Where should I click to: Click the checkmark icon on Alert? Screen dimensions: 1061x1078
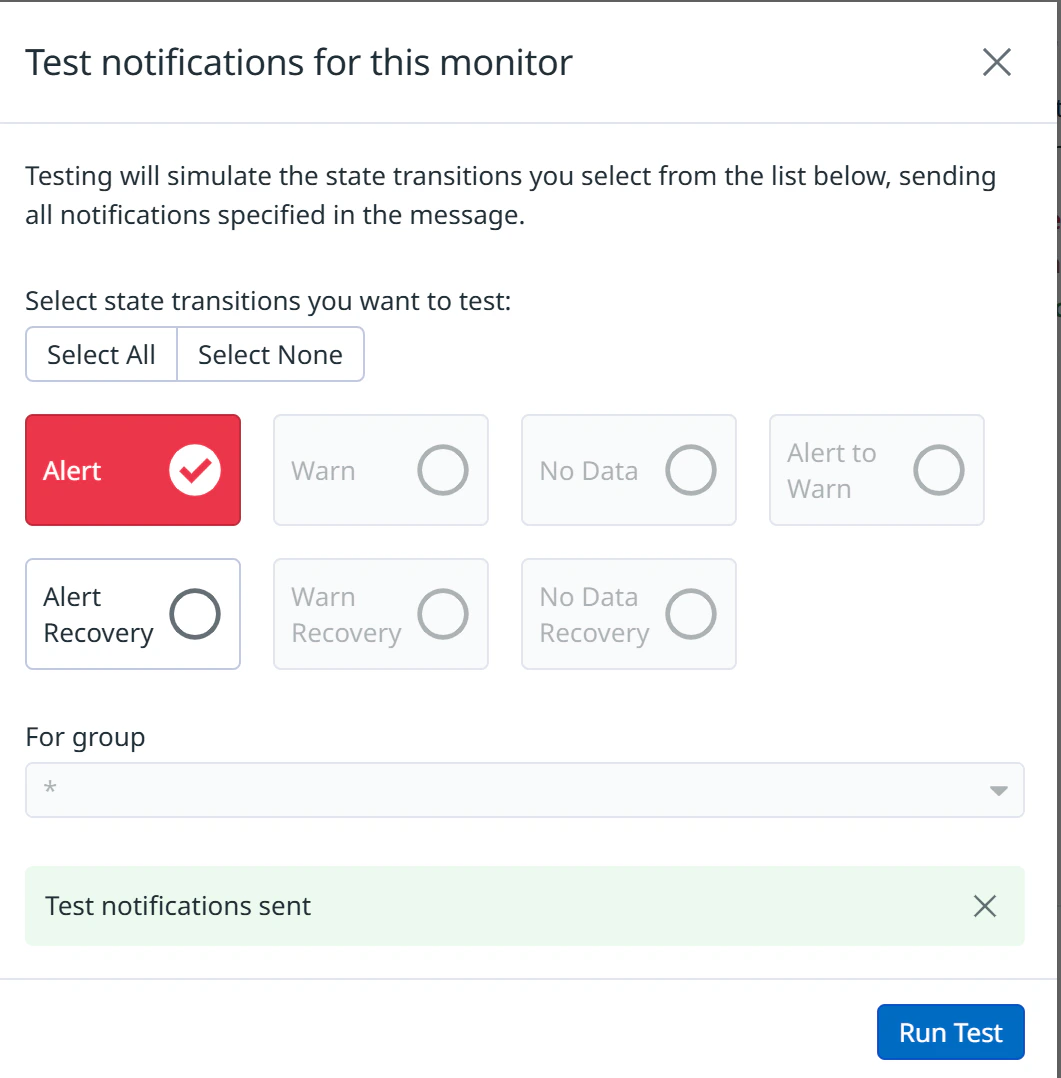click(x=196, y=470)
